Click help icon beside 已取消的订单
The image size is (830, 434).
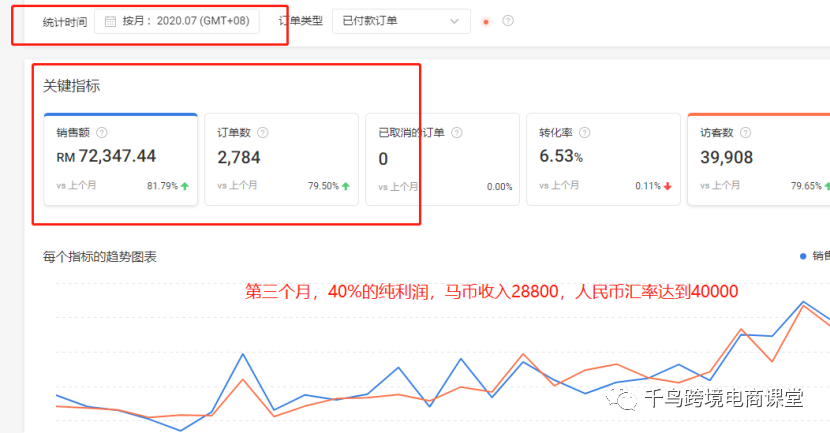(457, 132)
